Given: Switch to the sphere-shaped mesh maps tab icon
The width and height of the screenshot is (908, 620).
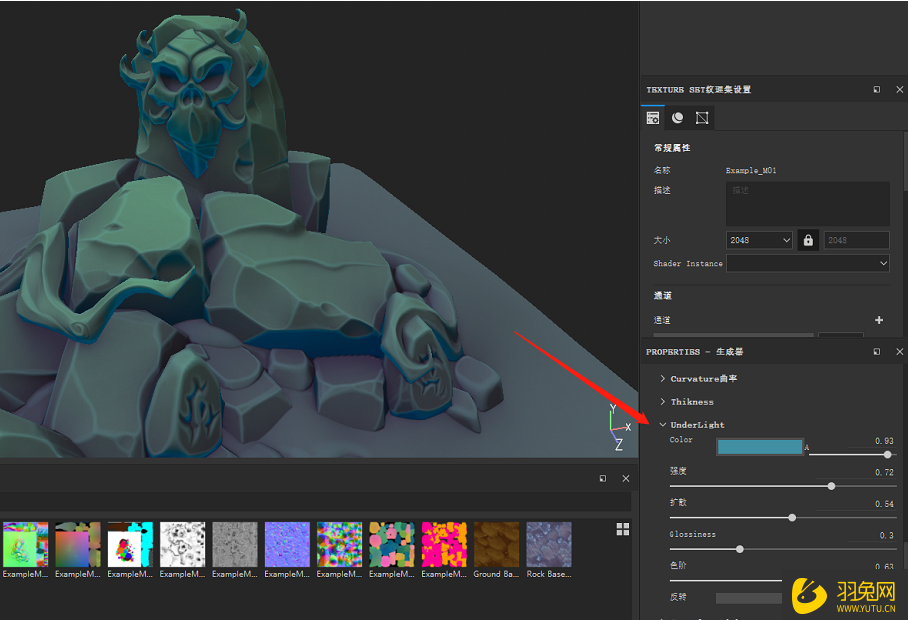Looking at the screenshot, I should [678, 118].
